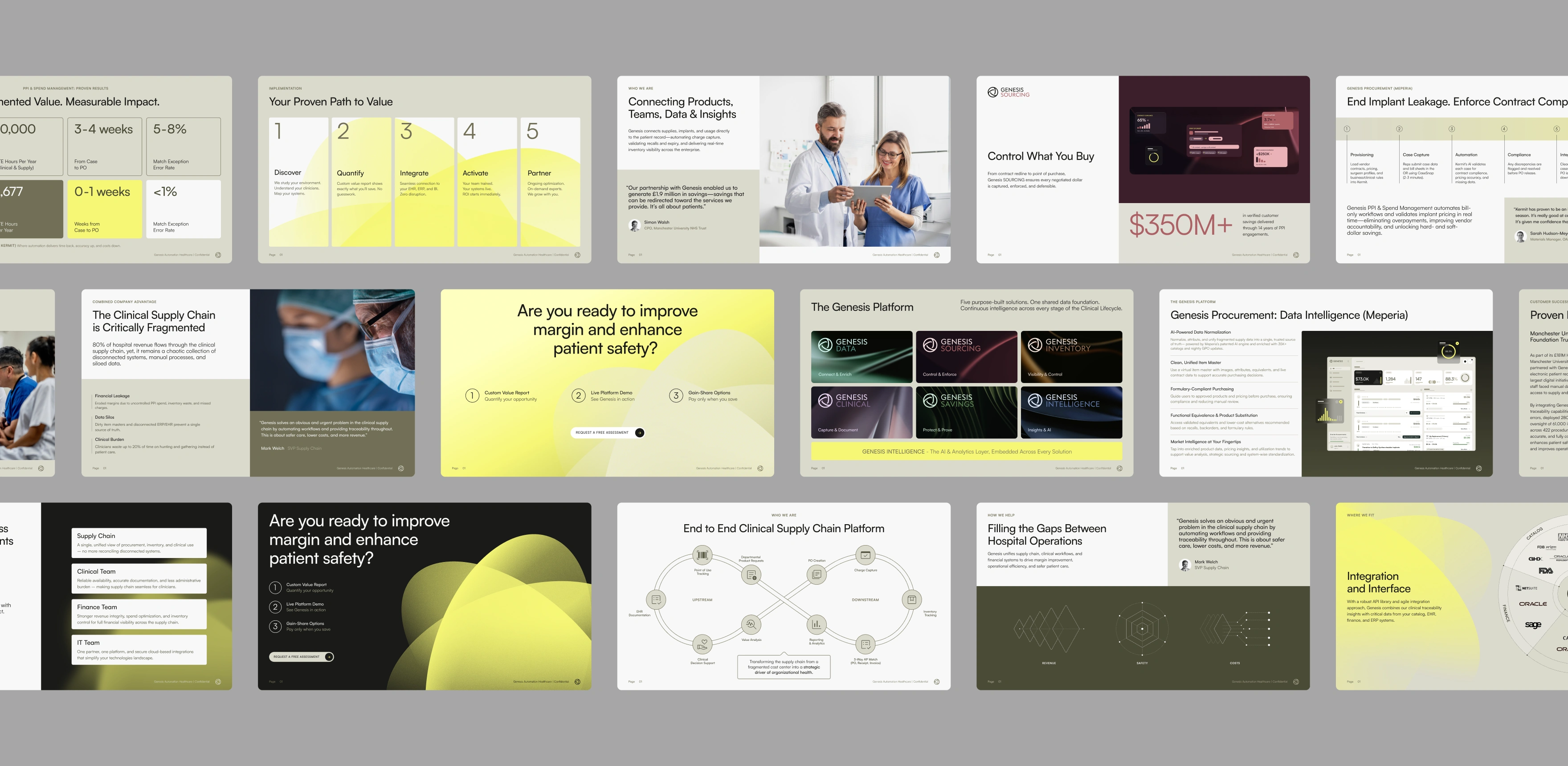Click the AI-Powered Data Normalization heading
Image resolution: width=1568 pixels, height=766 pixels.
1200,332
